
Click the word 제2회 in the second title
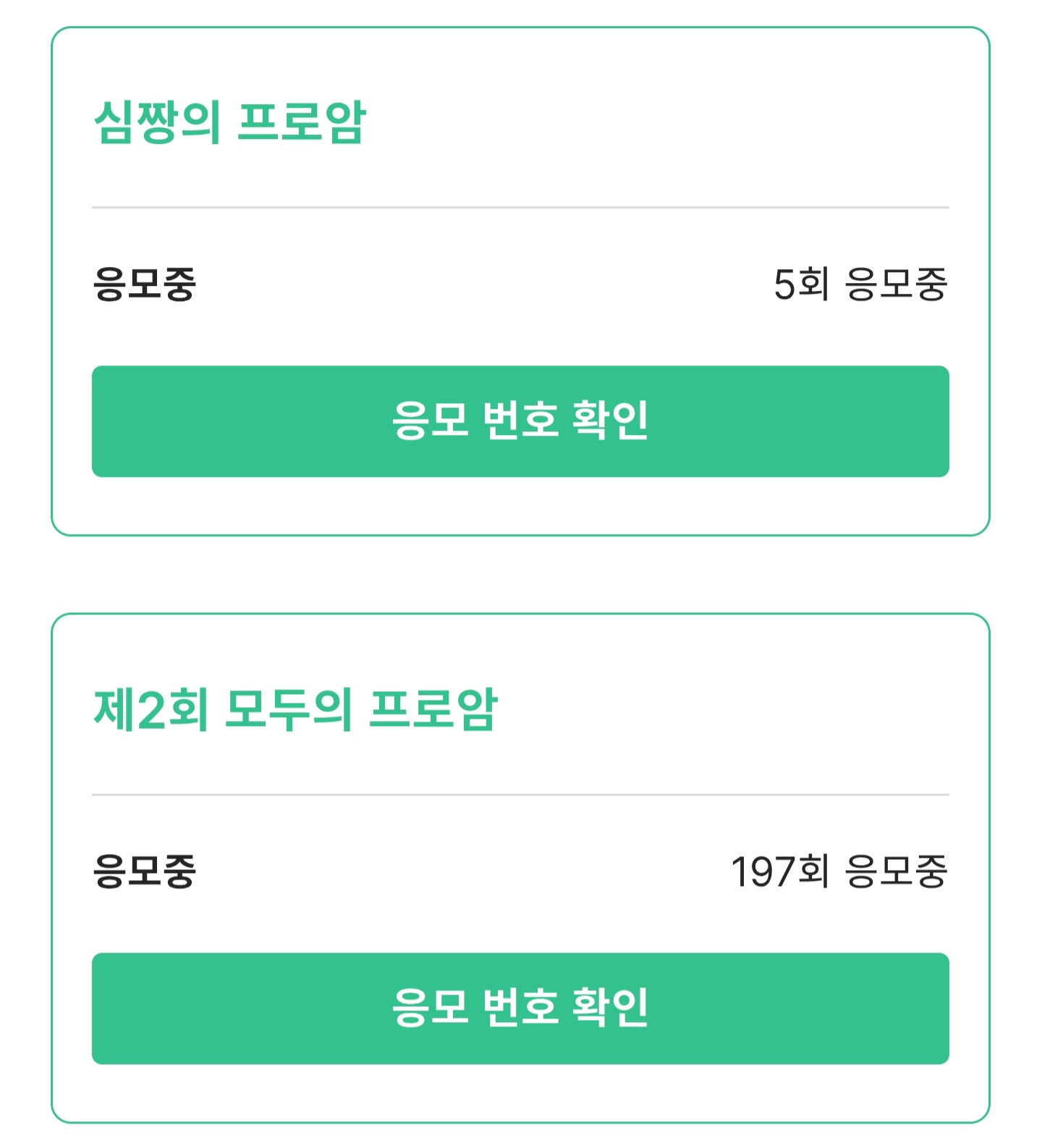(x=151, y=709)
